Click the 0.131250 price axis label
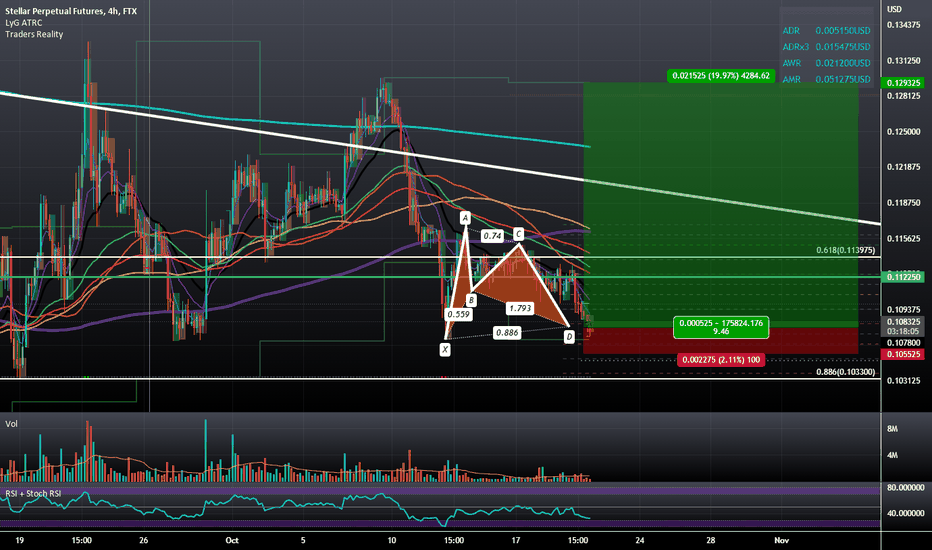 click(x=903, y=61)
